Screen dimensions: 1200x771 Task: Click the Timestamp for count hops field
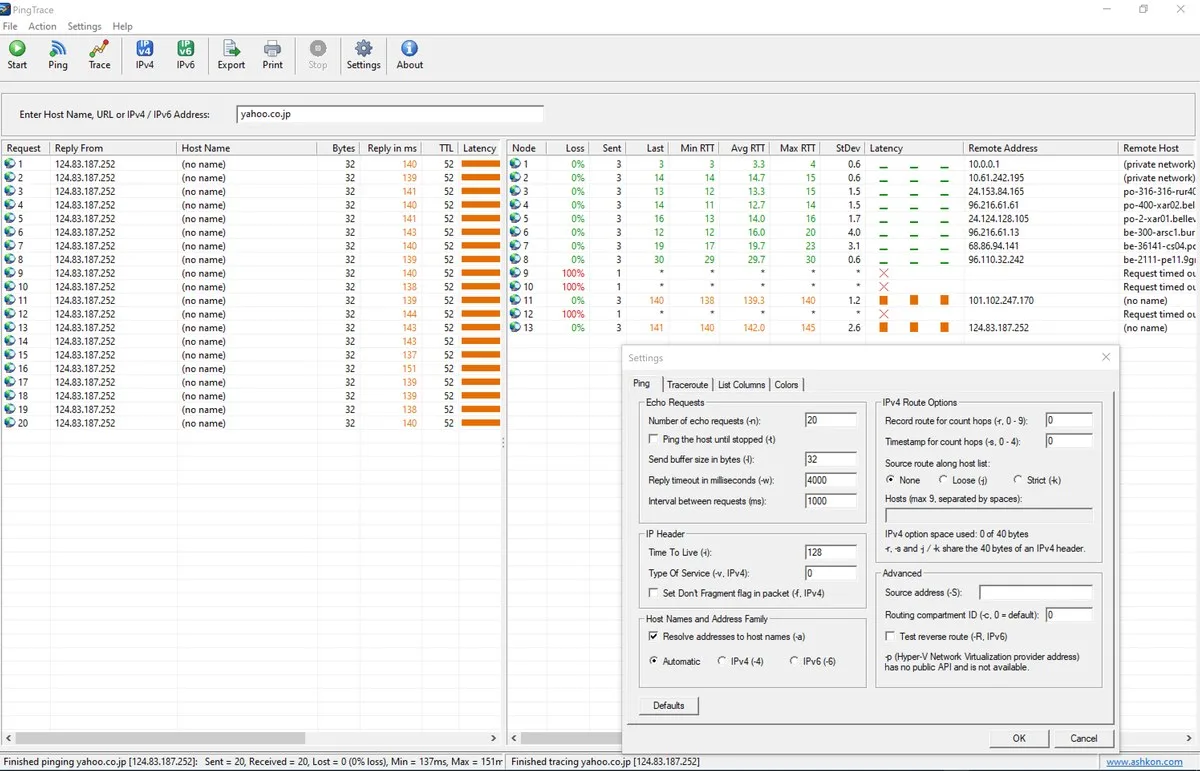(1069, 441)
